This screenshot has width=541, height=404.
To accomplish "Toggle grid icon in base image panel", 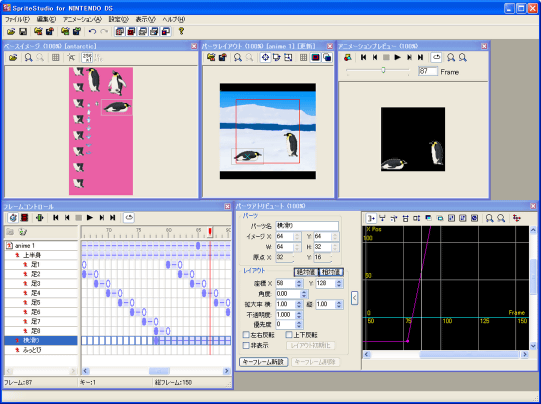I will click(x=56, y=58).
